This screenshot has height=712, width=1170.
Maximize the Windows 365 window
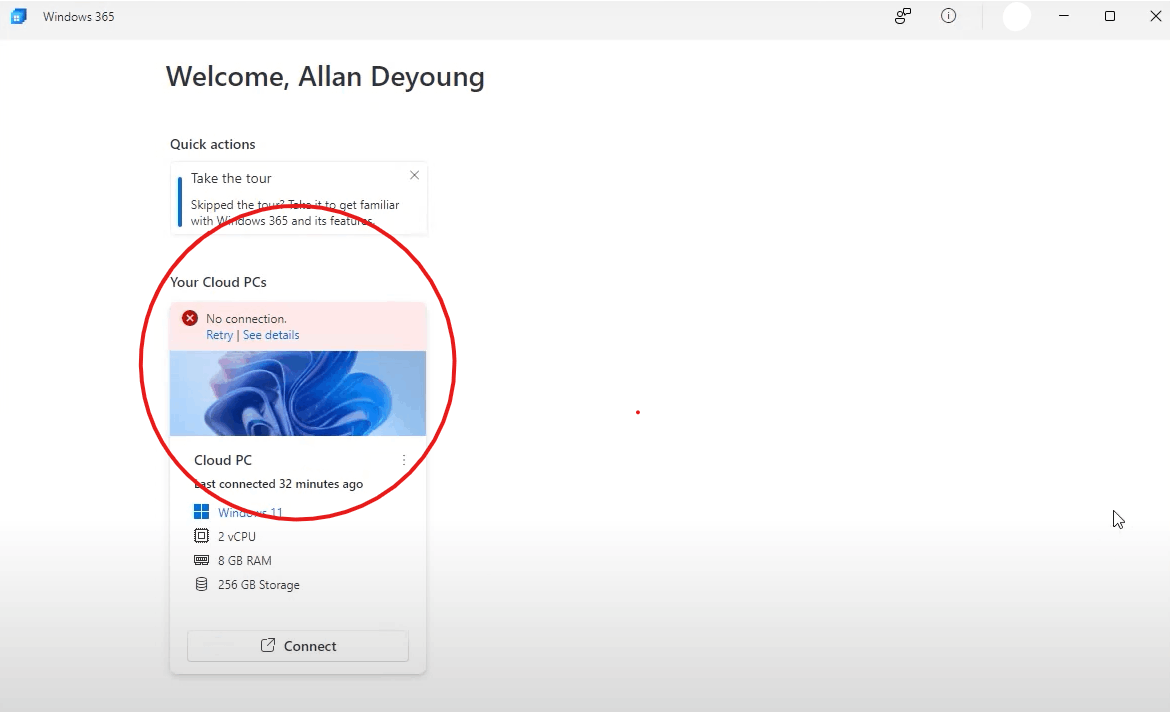coord(1110,16)
